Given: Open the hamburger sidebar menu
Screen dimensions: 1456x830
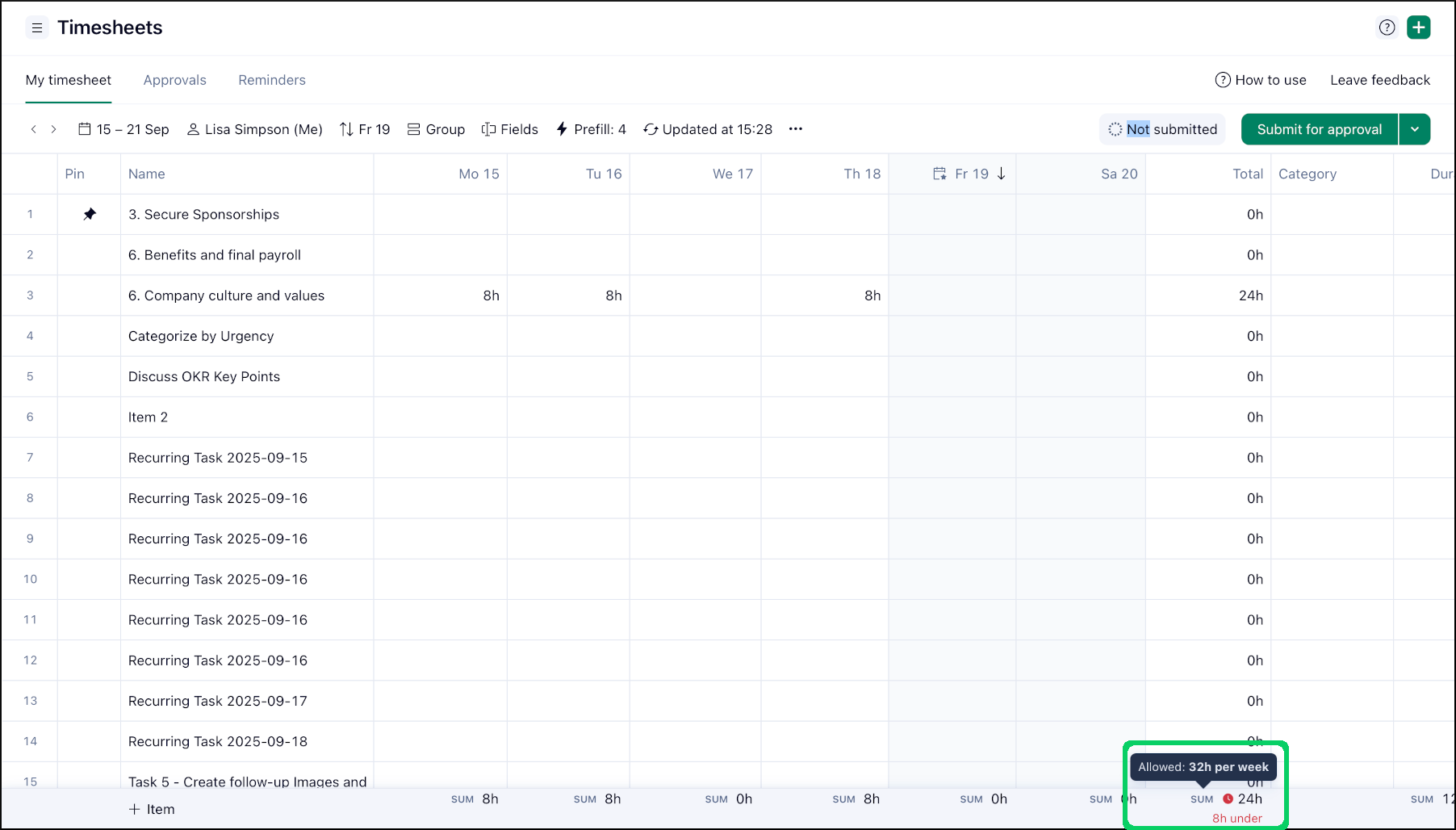Looking at the screenshot, I should pyautogui.click(x=37, y=27).
